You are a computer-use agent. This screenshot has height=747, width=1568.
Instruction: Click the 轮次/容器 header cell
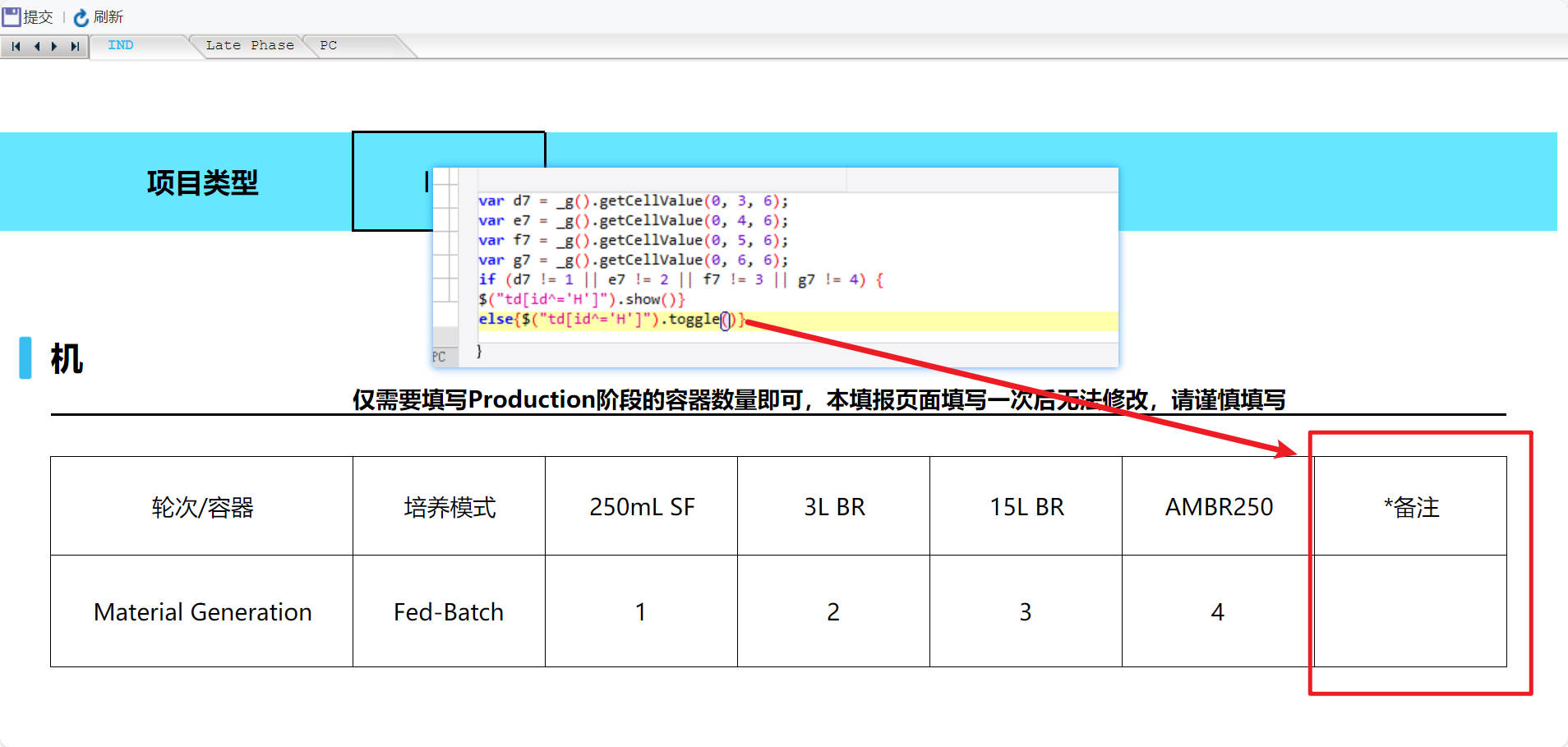point(202,506)
